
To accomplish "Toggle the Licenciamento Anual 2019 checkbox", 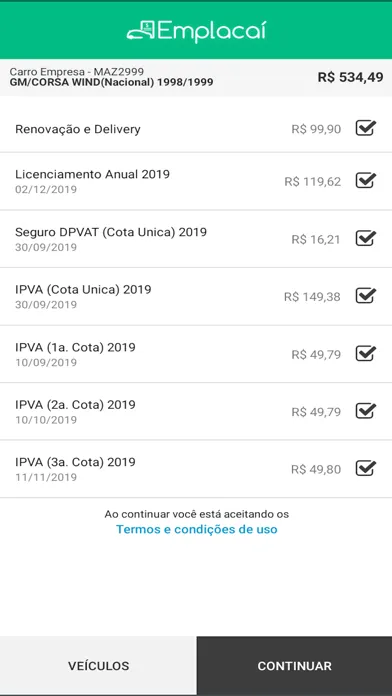I will tap(366, 181).
